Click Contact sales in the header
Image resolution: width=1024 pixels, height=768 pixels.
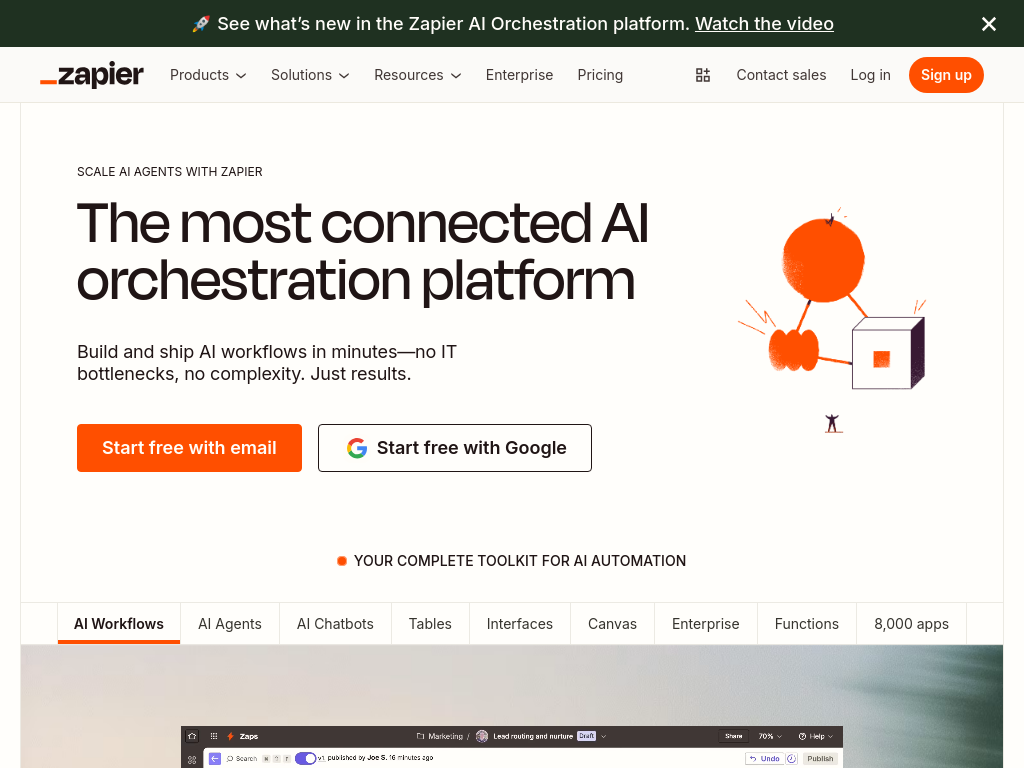coord(781,75)
